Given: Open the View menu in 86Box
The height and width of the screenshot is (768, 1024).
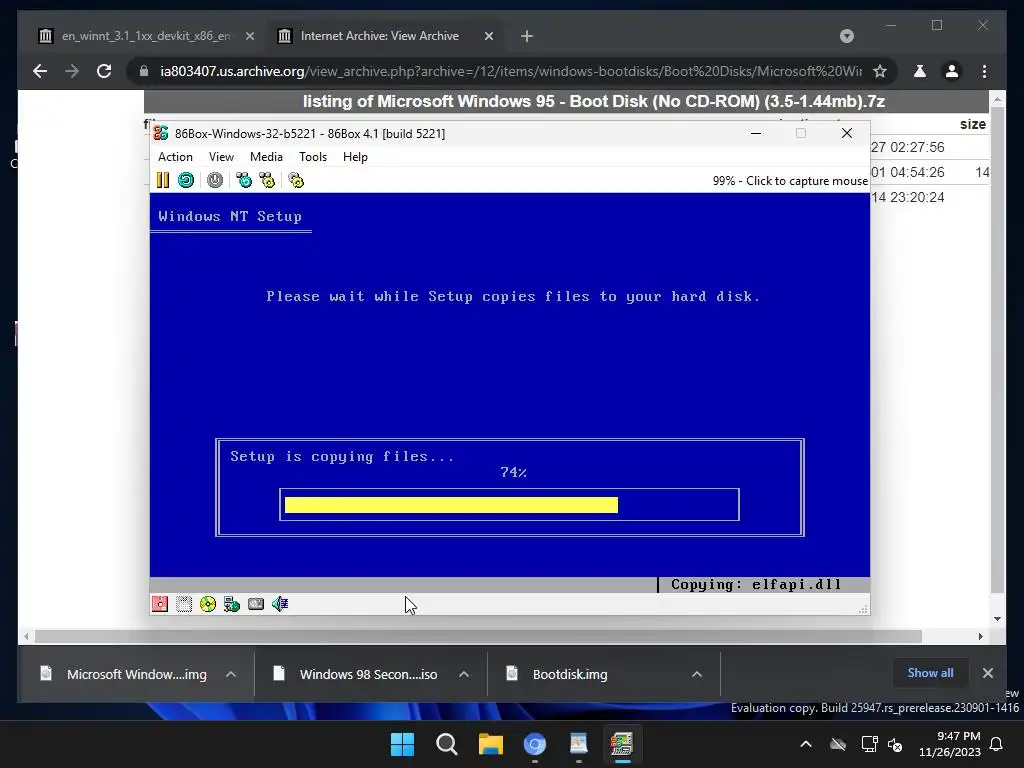Looking at the screenshot, I should pyautogui.click(x=221, y=157).
